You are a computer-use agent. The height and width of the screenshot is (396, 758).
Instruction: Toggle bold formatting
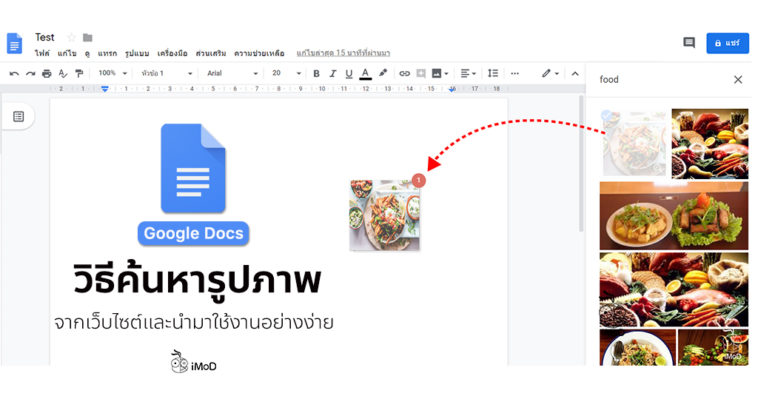pyautogui.click(x=316, y=73)
